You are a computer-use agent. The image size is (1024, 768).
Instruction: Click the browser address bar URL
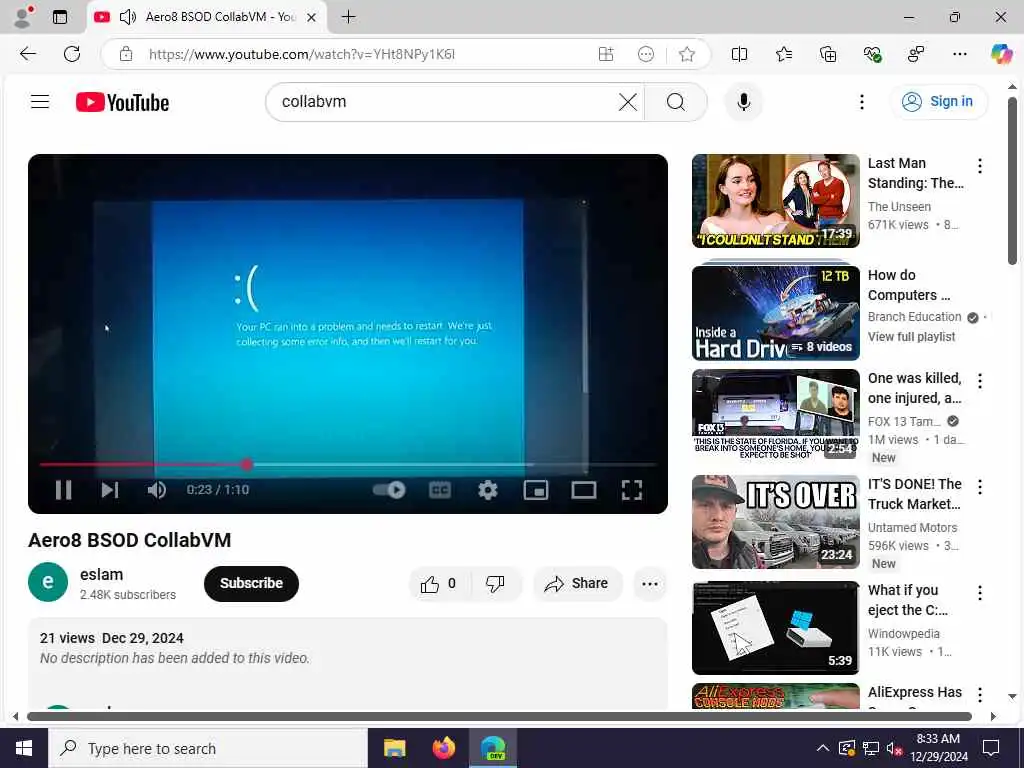click(x=302, y=54)
